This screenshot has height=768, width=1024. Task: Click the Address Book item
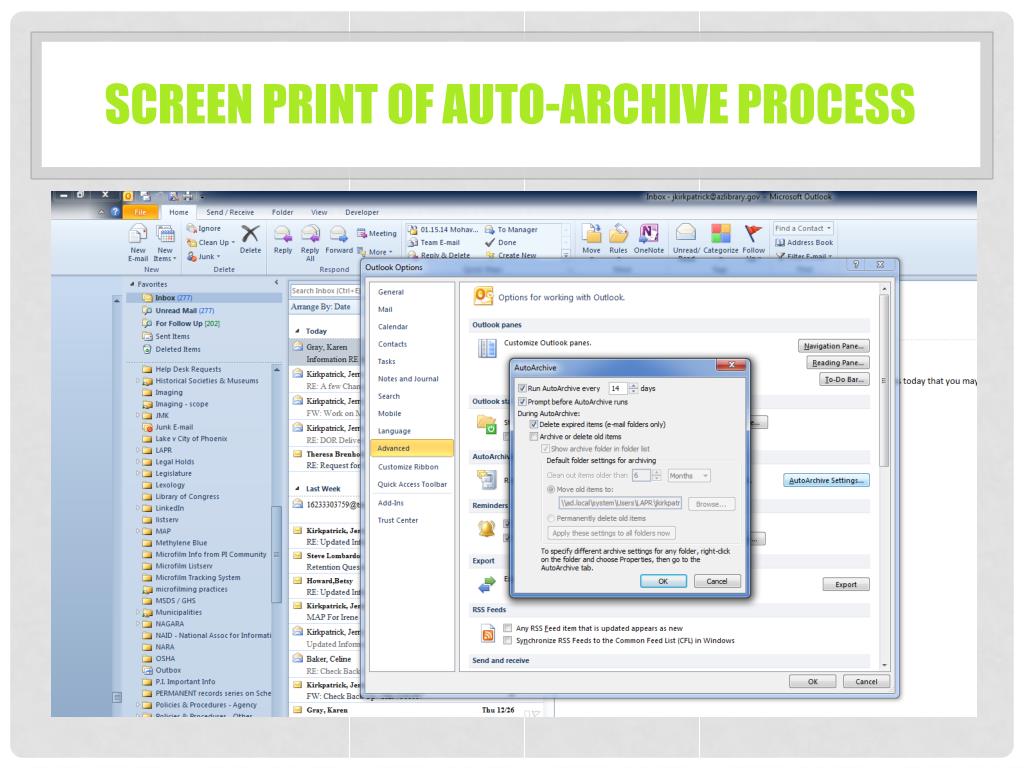click(804, 242)
